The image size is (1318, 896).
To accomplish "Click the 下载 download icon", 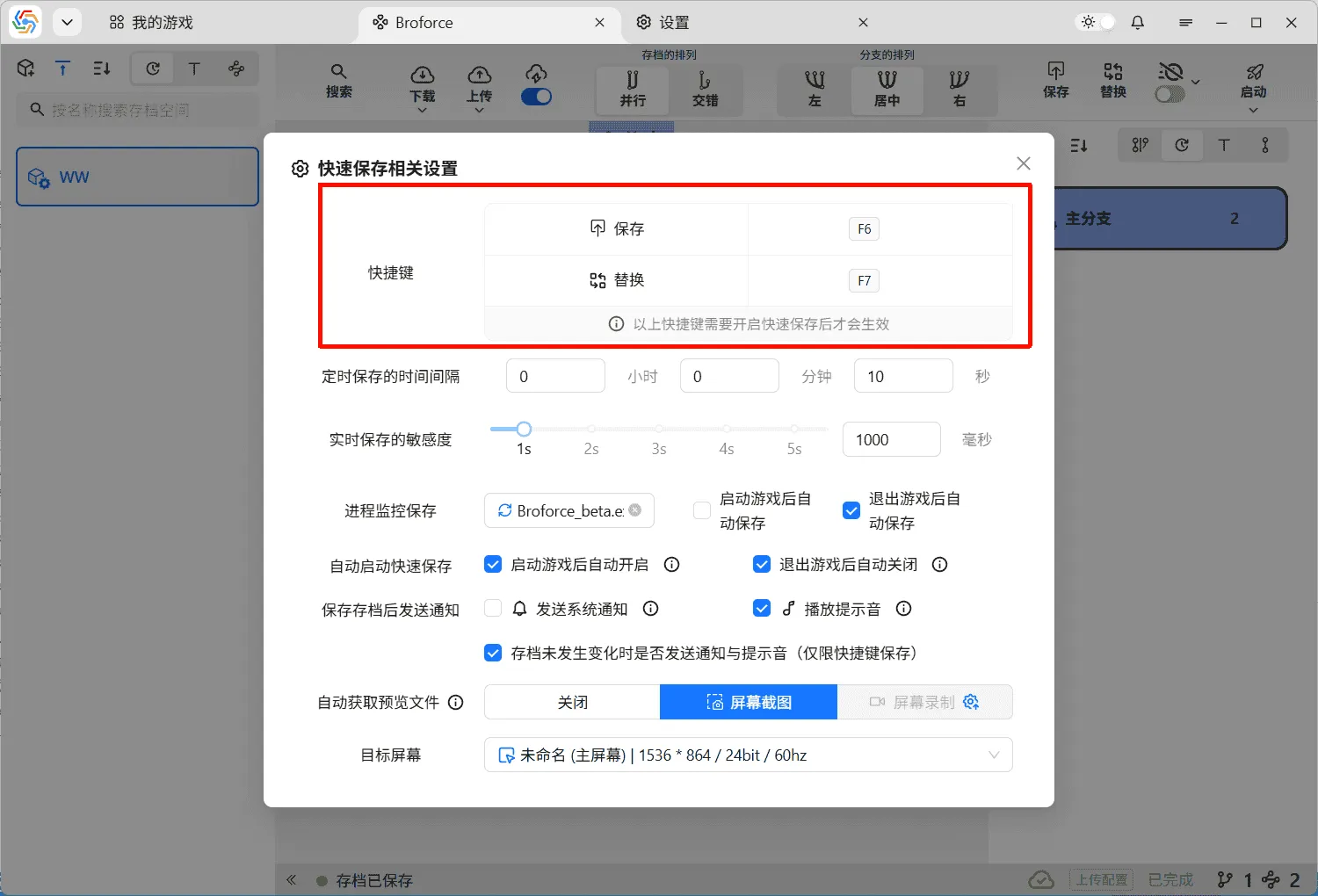I will point(422,77).
